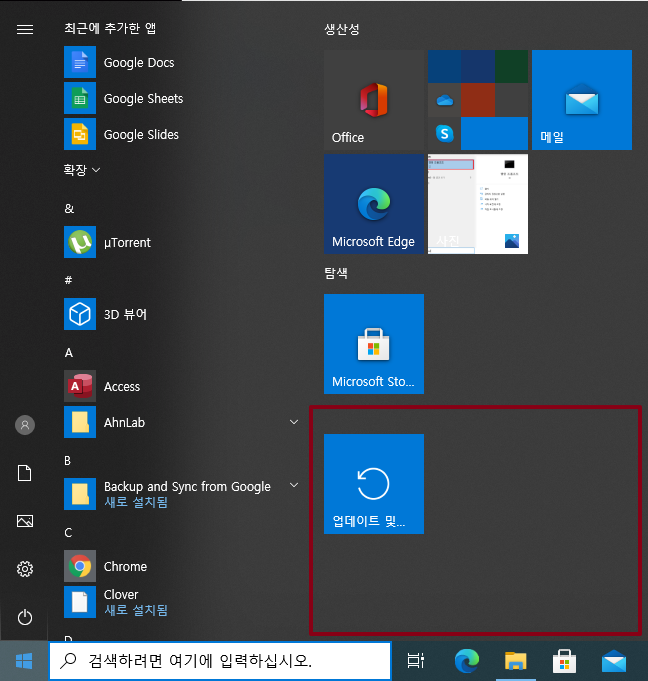Open the Microsoft Store tile
Viewport: 648px width, 681px height.
[x=374, y=344]
